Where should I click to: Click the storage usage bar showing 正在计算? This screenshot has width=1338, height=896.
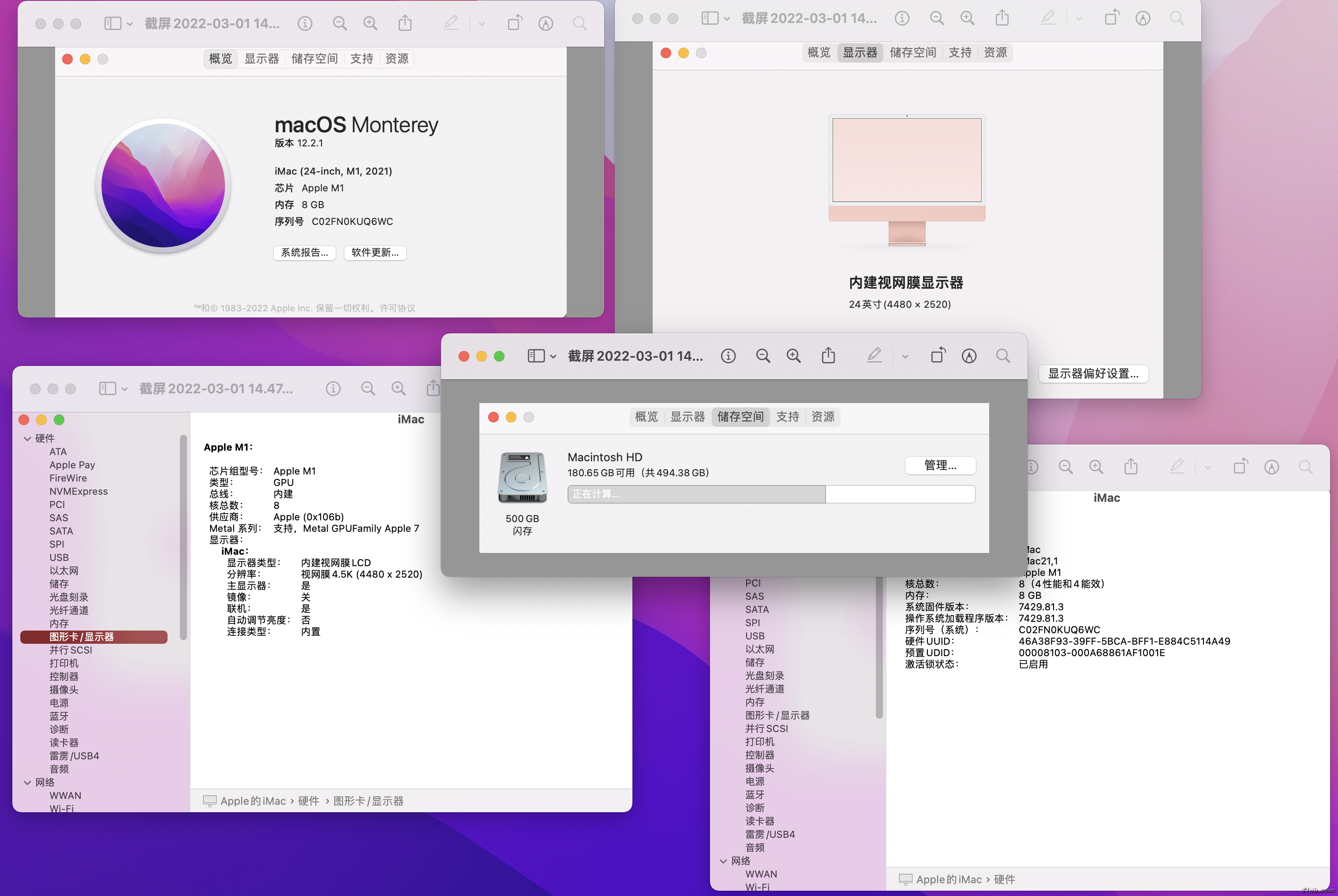click(x=771, y=494)
